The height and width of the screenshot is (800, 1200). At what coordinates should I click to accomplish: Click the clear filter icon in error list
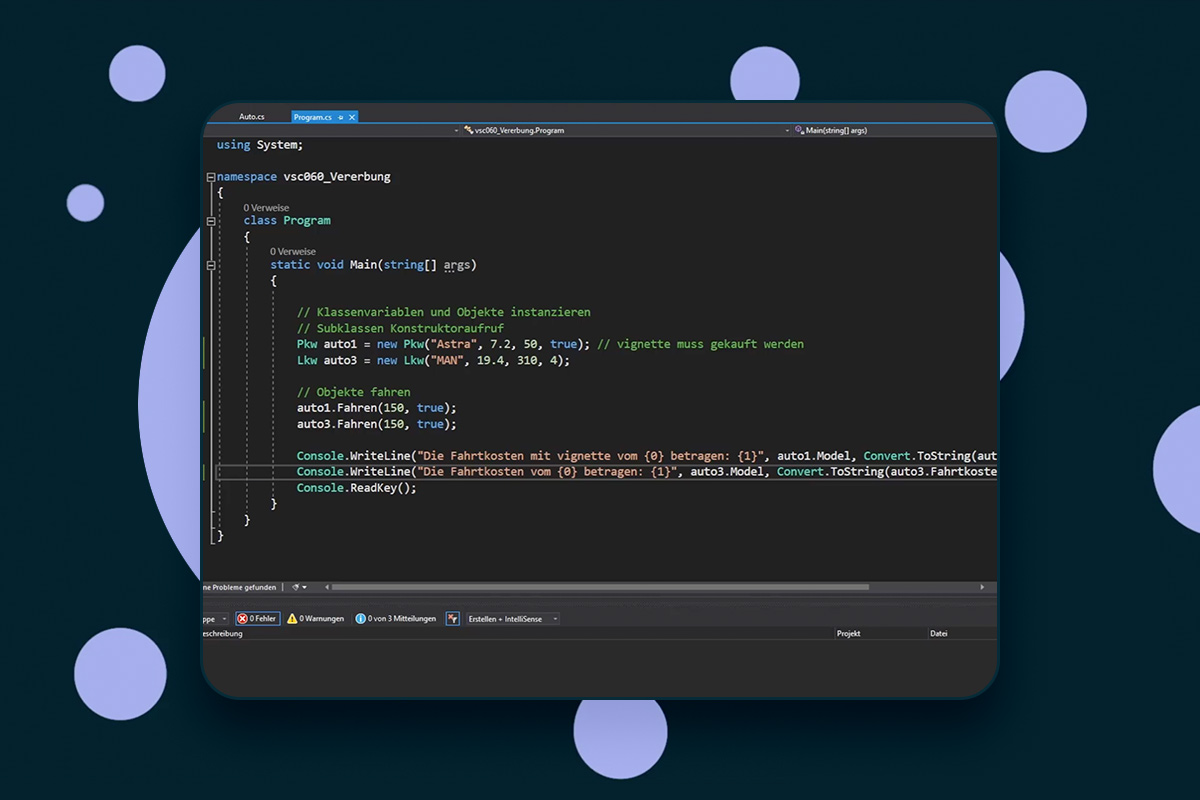[x=452, y=619]
